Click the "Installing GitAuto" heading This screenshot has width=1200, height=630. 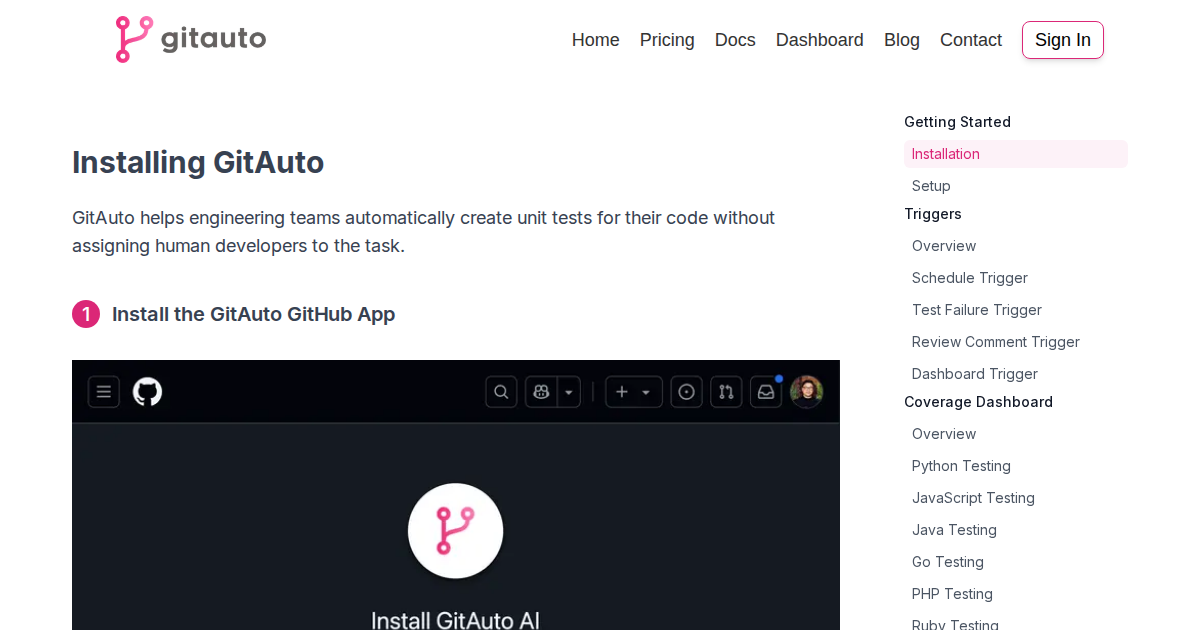coord(198,162)
